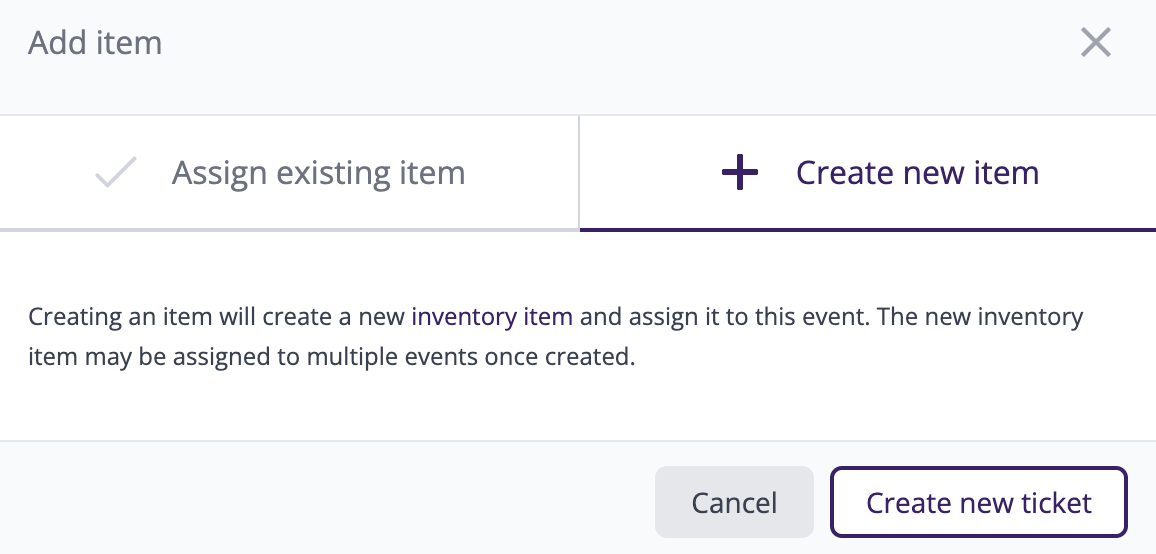Screen dimensions: 1156x554
Task: Click the Create new ticket button
Action: click(978, 502)
